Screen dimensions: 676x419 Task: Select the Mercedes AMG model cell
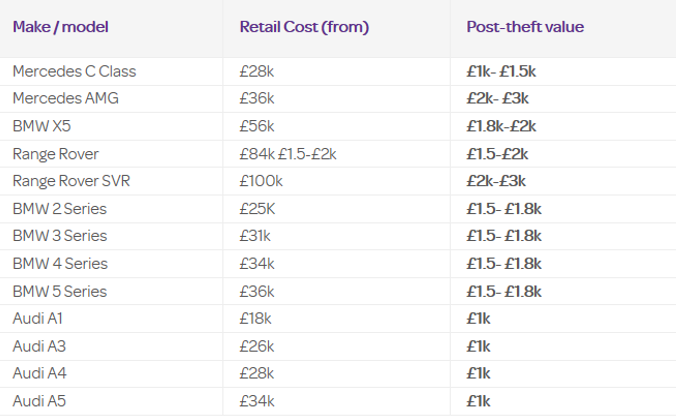[x=66, y=99]
